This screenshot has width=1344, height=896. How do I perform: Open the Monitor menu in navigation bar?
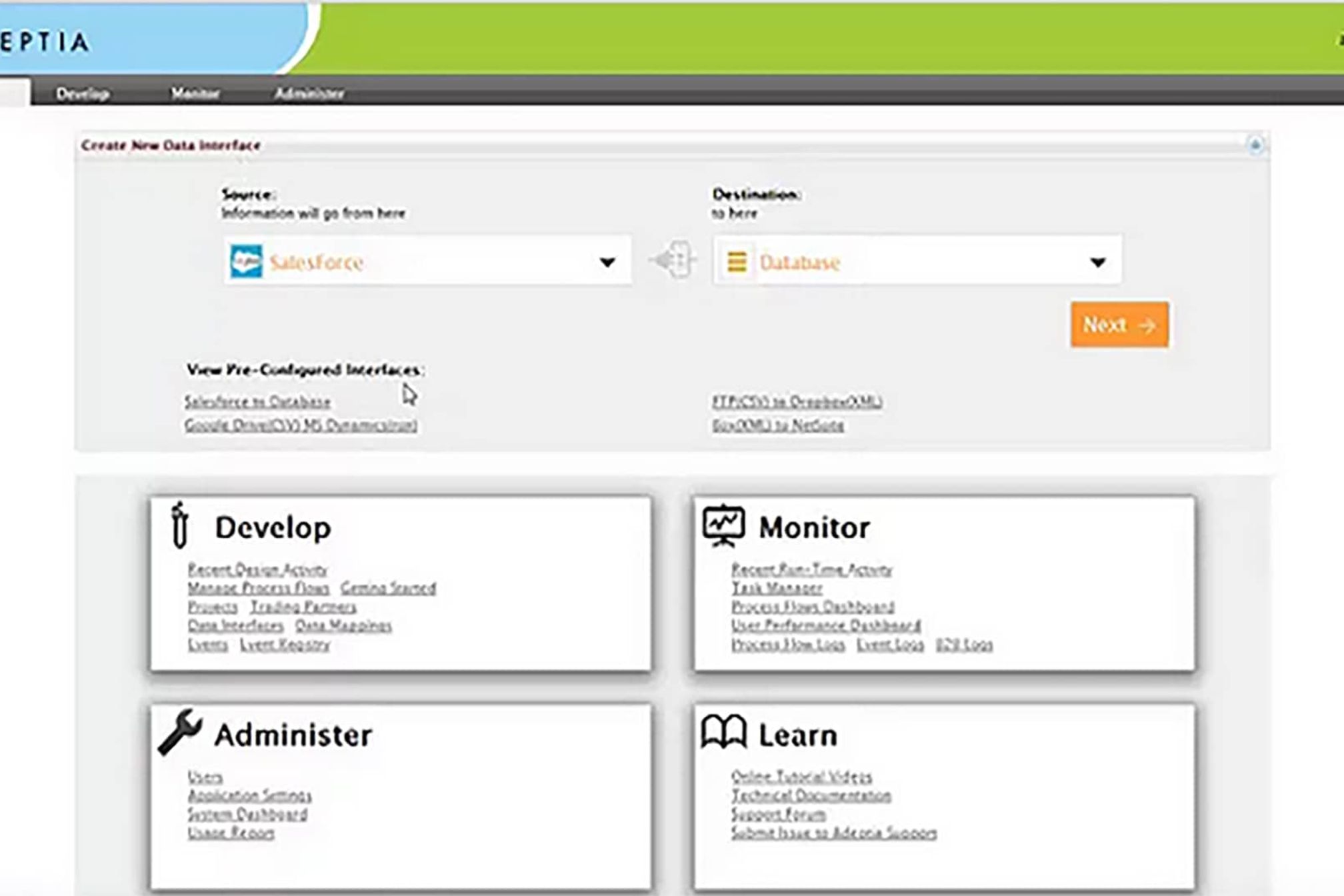(195, 93)
